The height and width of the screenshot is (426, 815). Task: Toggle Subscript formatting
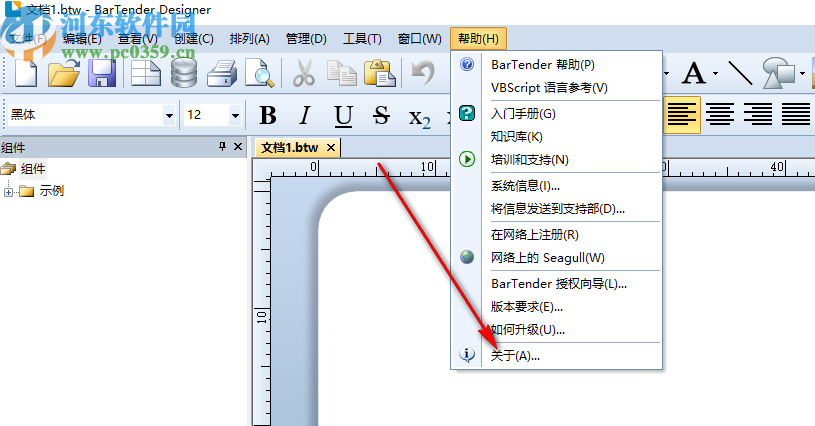419,117
